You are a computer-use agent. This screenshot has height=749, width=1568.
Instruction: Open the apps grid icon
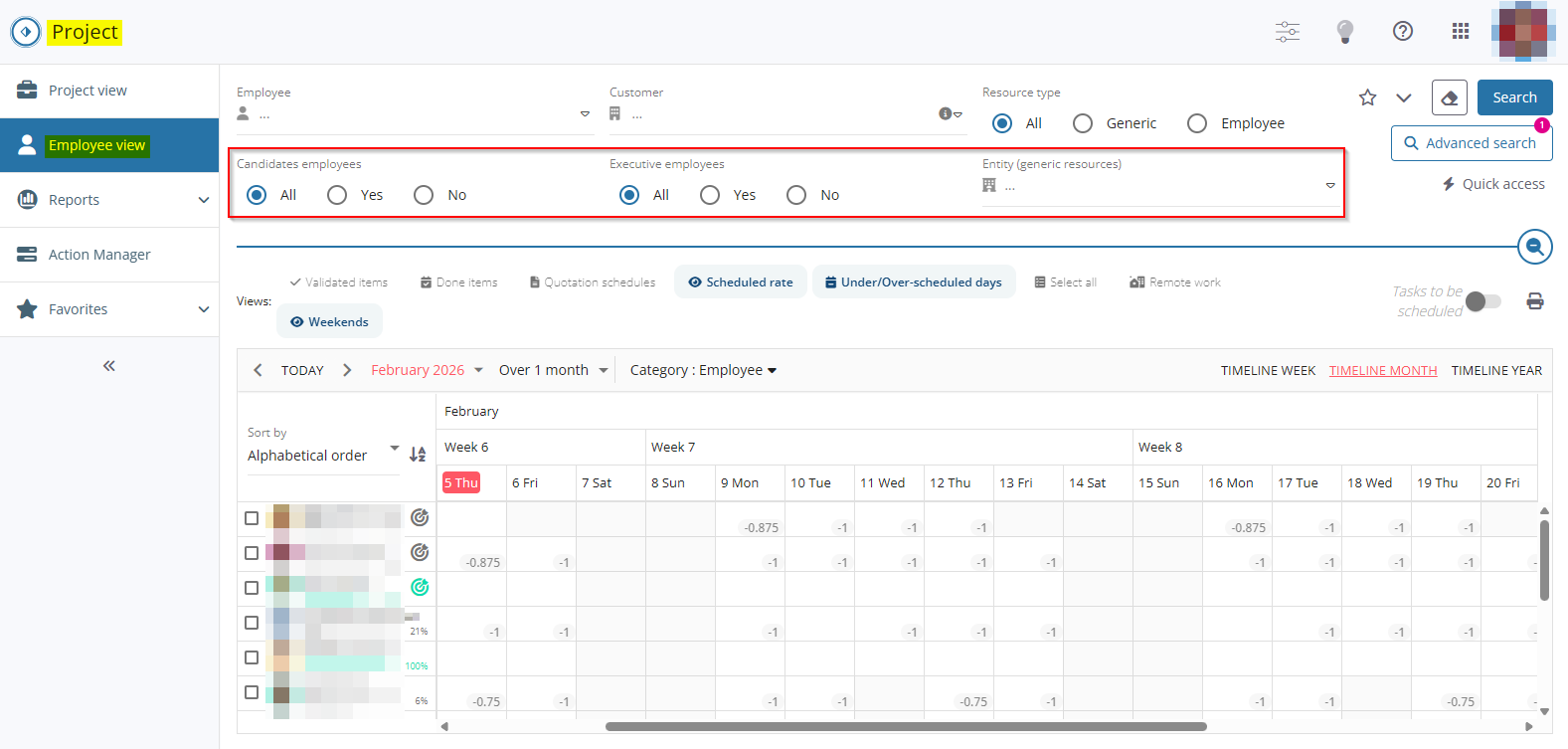click(x=1460, y=32)
